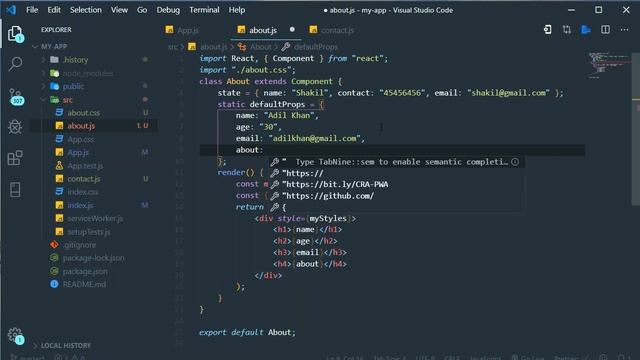Screen dimensions: 640x360
Task: Open the device preview icon in activity bar
Action: click(x=15, y=189)
